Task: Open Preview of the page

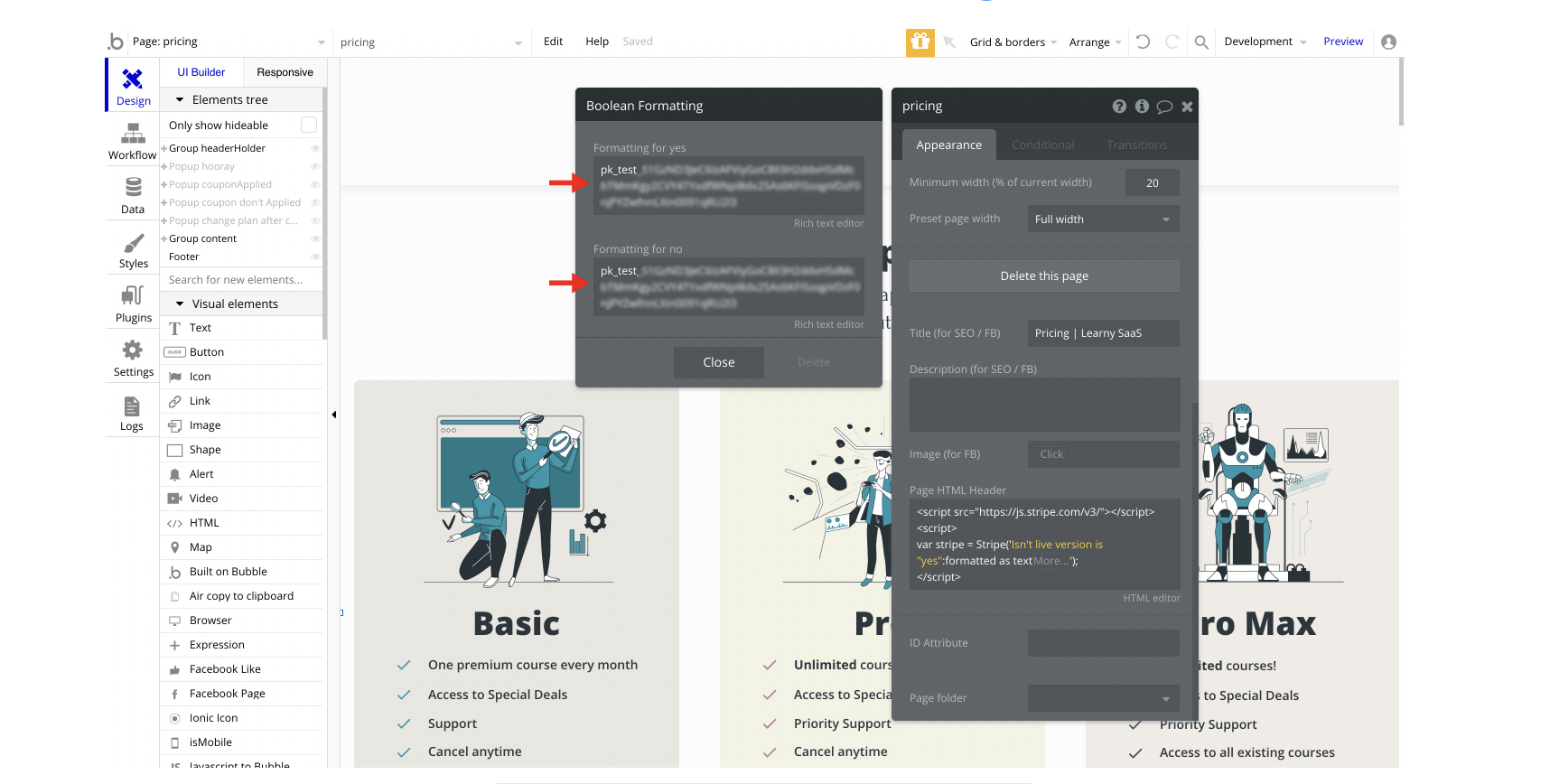Action: [1343, 42]
